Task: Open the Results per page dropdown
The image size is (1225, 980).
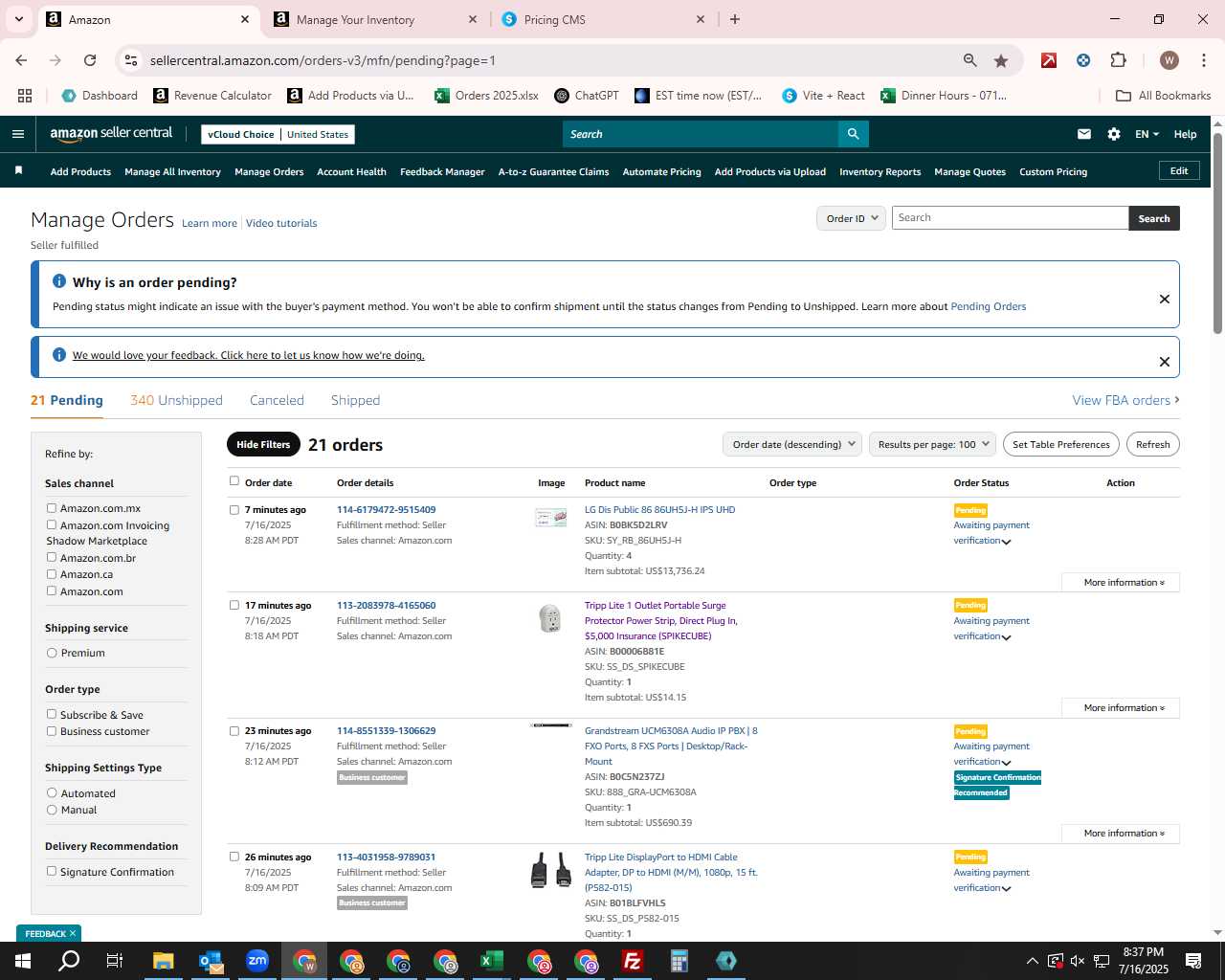Action: [932, 444]
